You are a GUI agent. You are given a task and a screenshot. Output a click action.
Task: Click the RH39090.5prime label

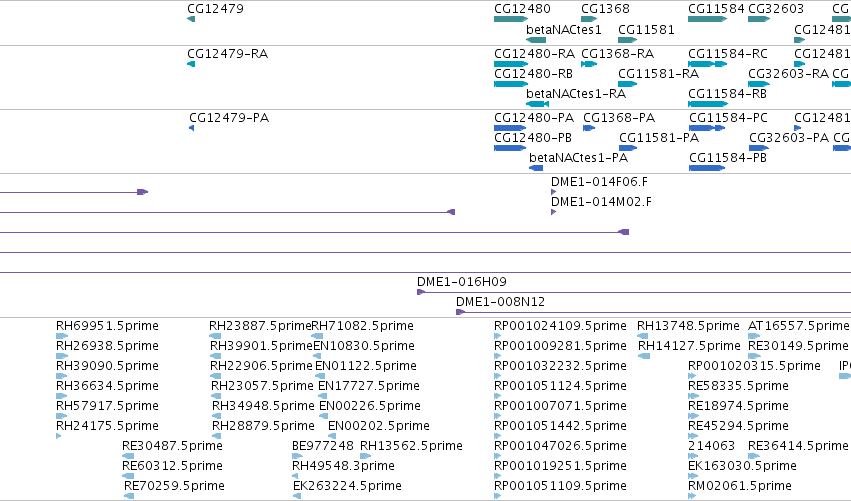(x=107, y=366)
